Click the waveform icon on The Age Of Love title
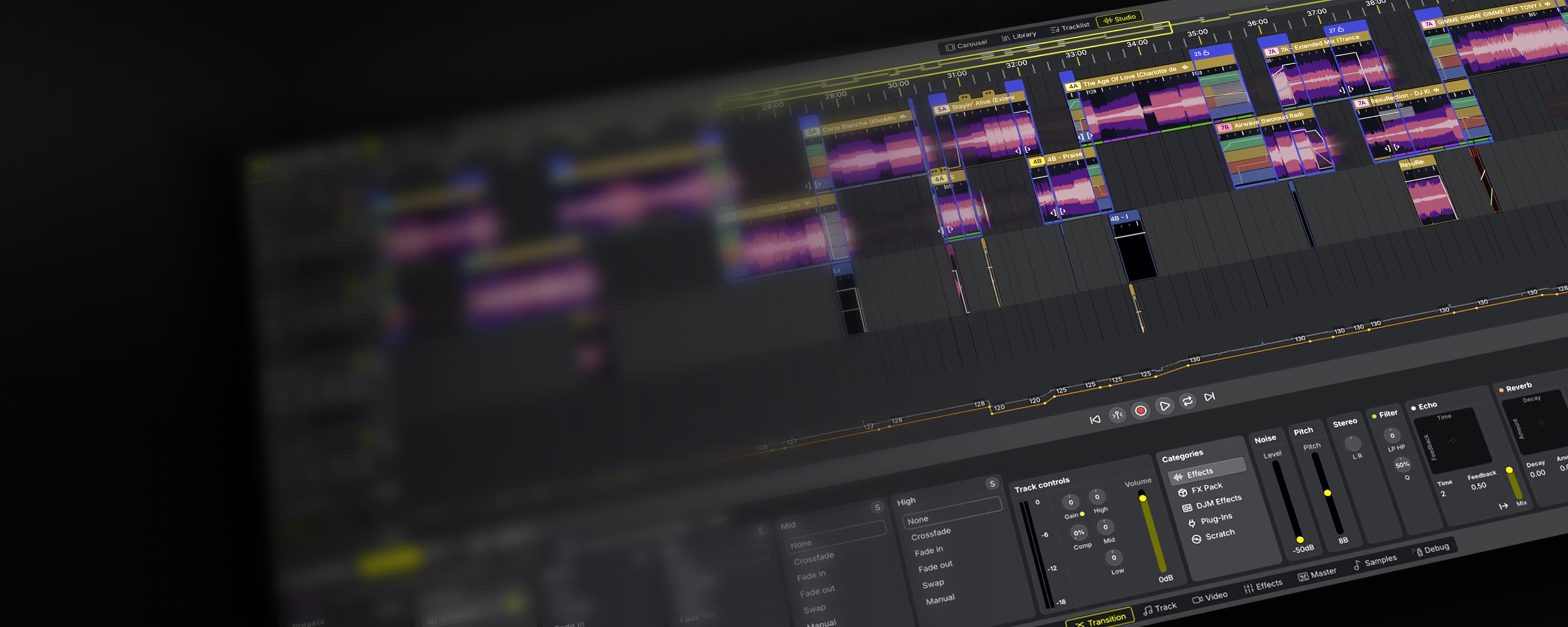Screen dimensions: 1568x627 [1185, 68]
